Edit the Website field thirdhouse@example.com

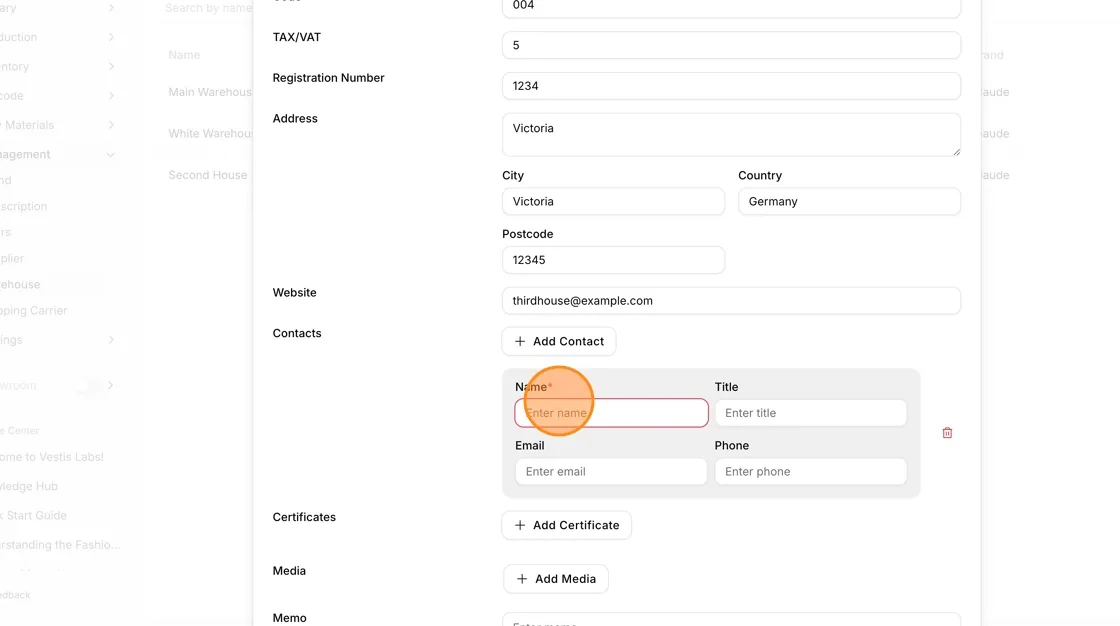731,301
